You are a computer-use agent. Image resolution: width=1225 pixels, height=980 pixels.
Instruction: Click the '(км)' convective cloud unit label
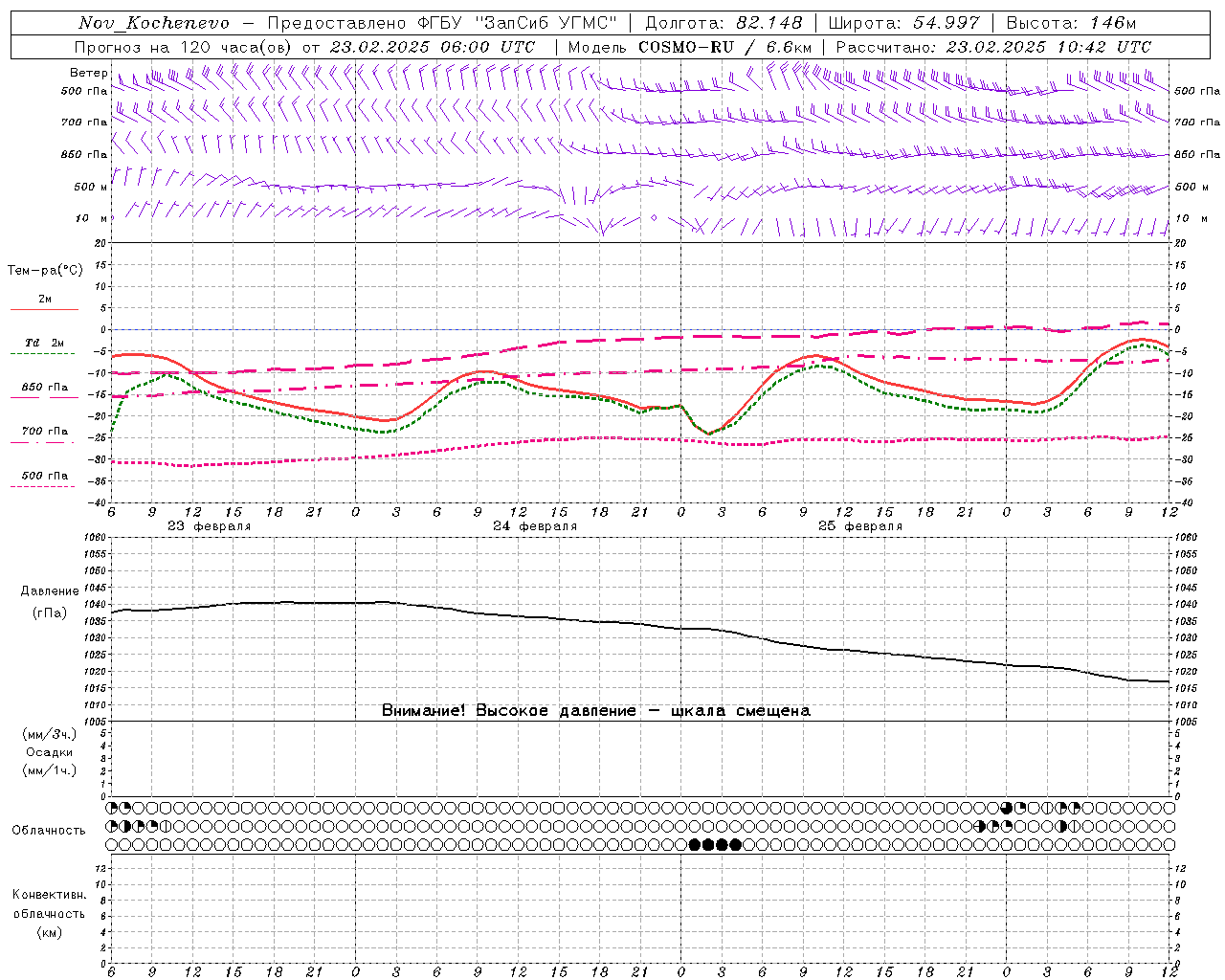(x=49, y=932)
